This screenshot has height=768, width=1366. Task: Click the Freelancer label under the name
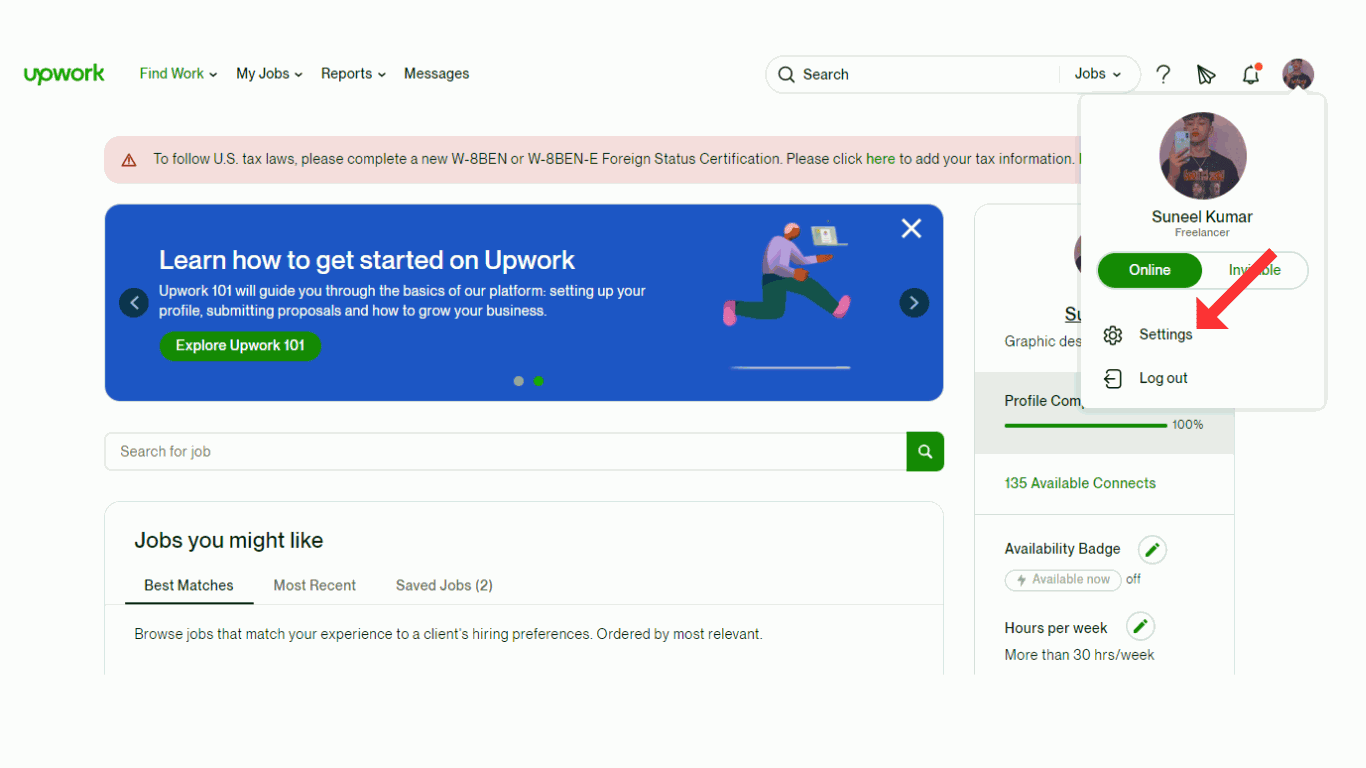[1202, 233]
